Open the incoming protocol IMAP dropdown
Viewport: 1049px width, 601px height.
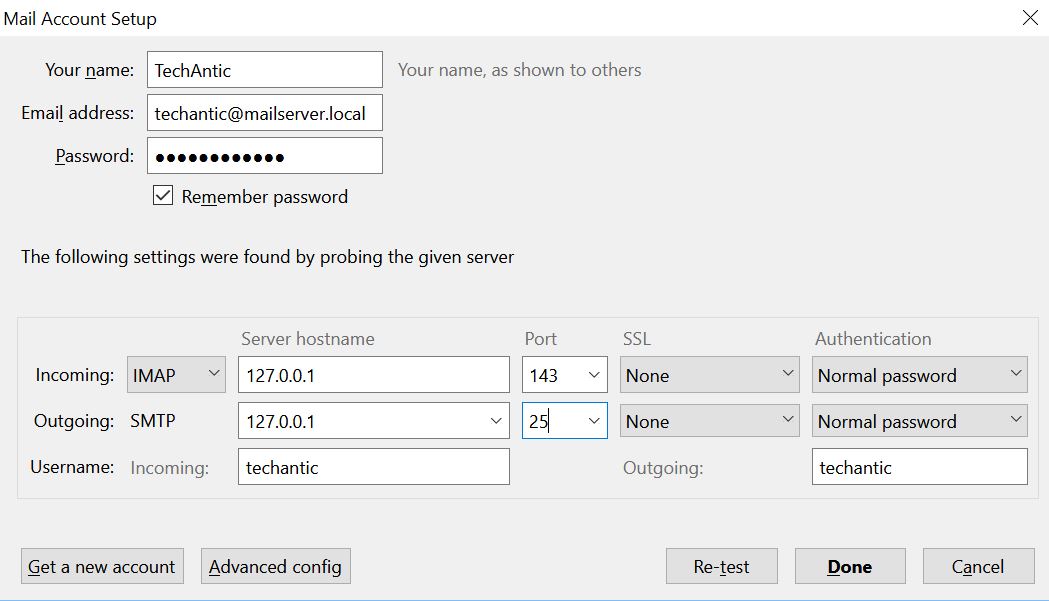click(176, 375)
